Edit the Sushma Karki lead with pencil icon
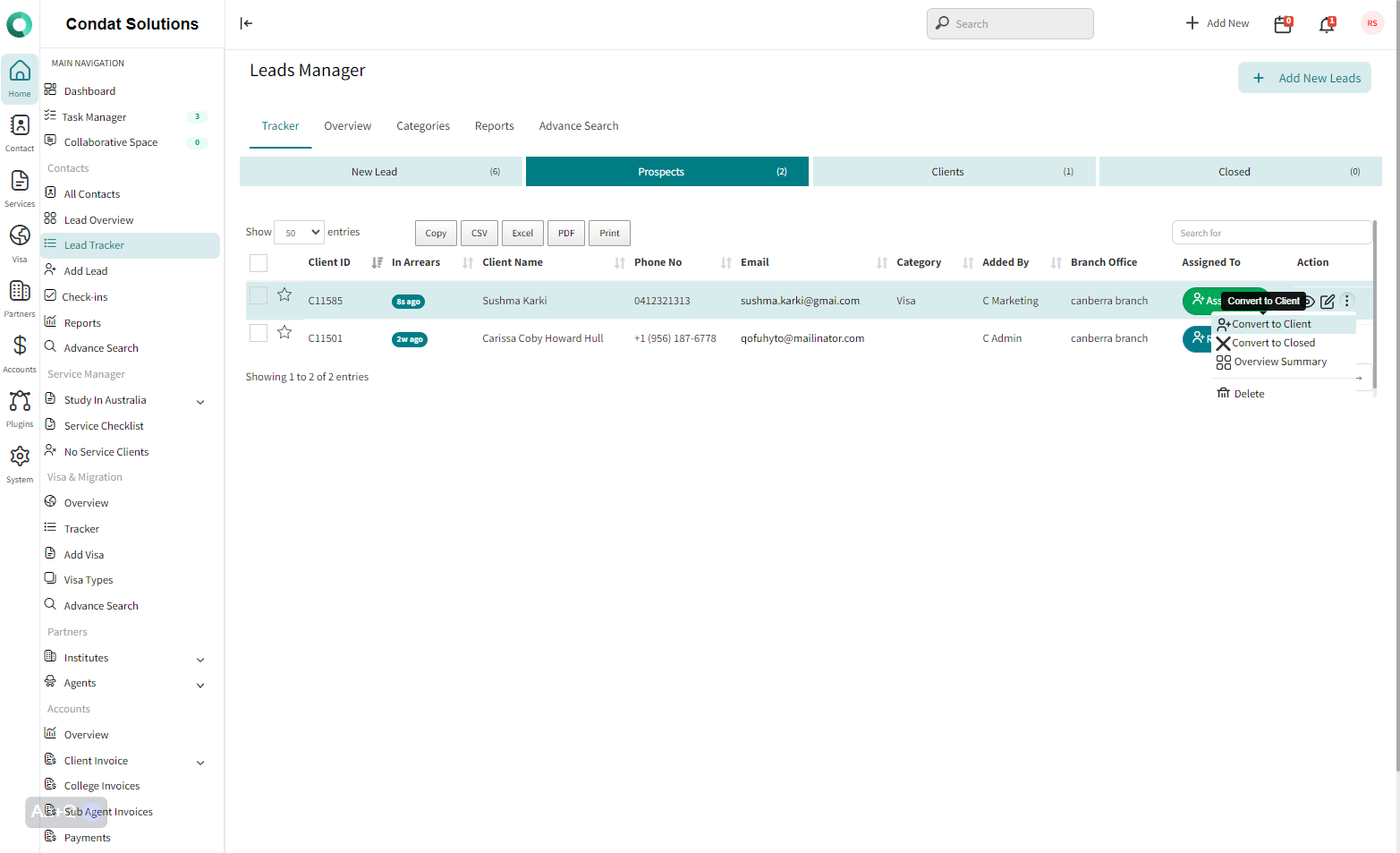Viewport: 1400px width, 853px height. coord(1328,302)
